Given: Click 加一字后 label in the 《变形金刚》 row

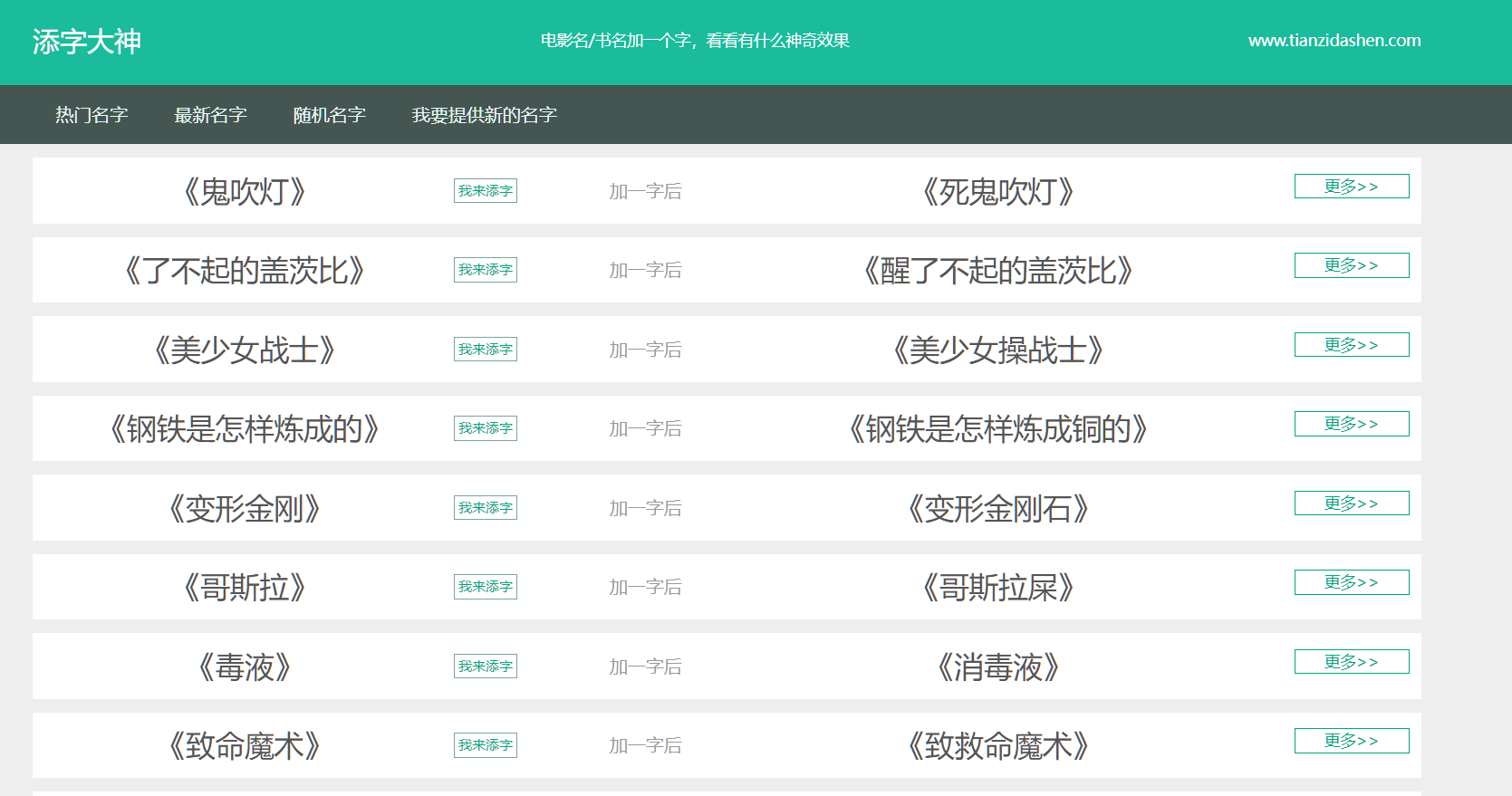Looking at the screenshot, I should point(645,509).
